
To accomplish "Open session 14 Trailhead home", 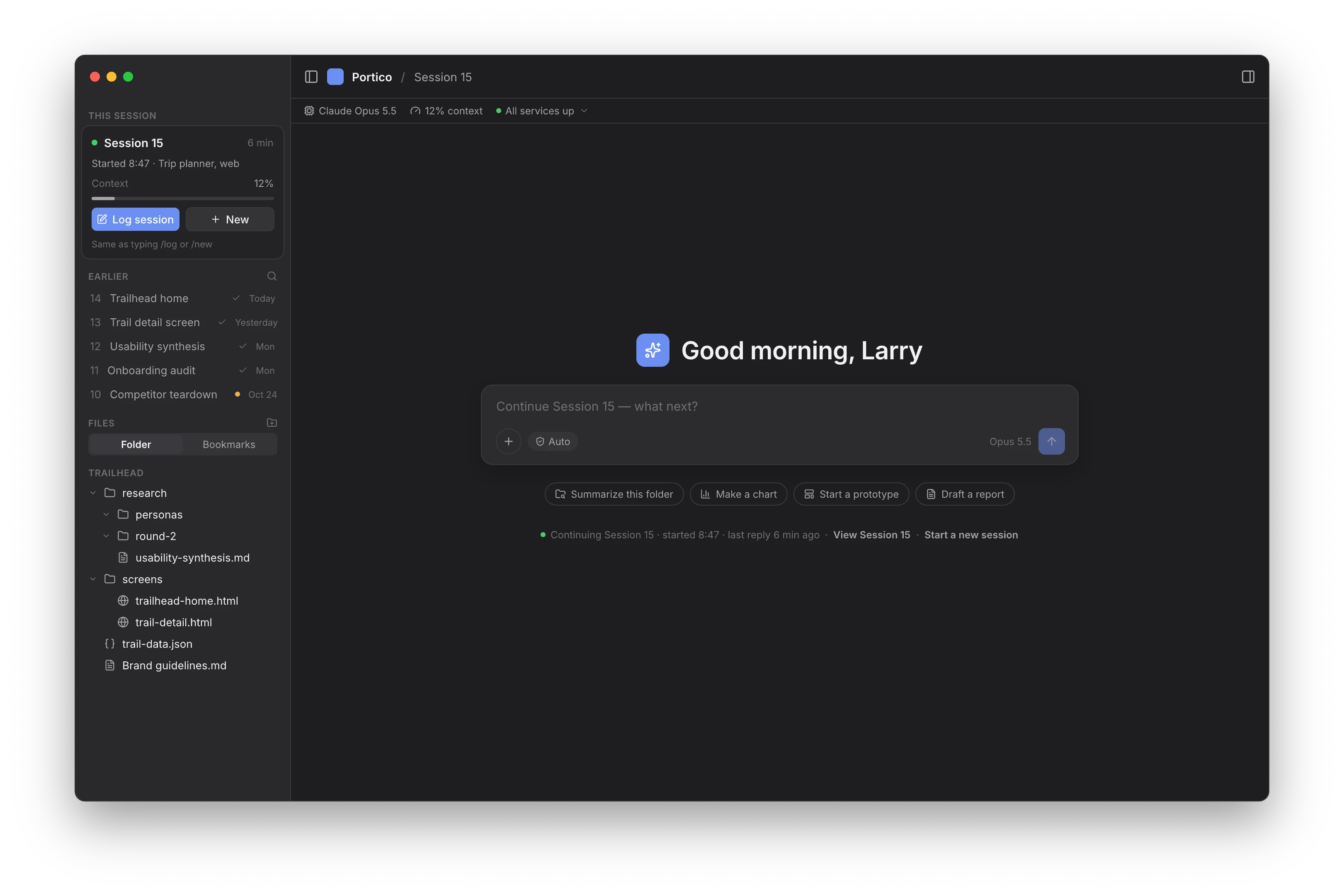I will point(183,298).
